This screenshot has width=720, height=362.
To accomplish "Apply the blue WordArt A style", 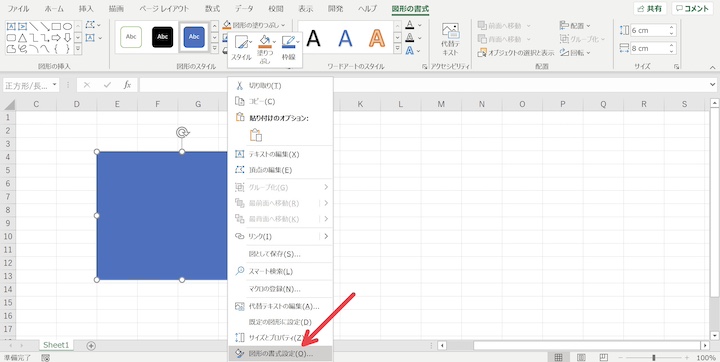I will [345, 38].
